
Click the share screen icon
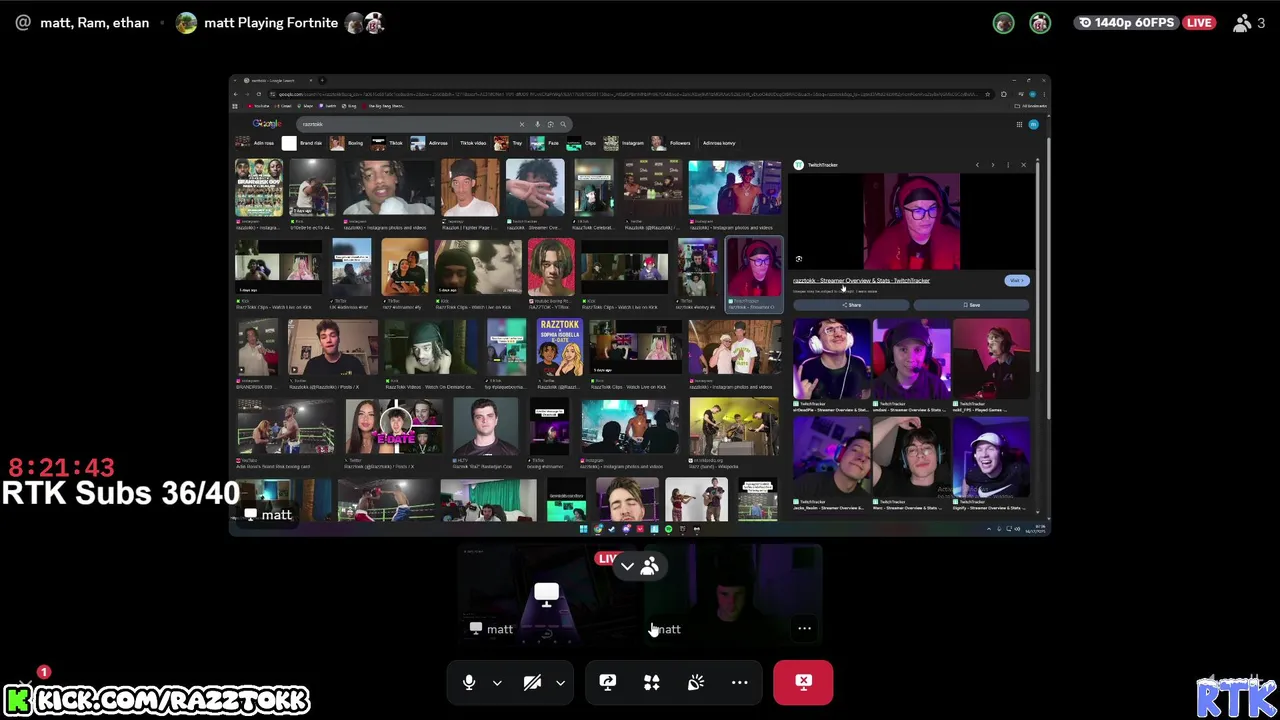click(x=607, y=682)
